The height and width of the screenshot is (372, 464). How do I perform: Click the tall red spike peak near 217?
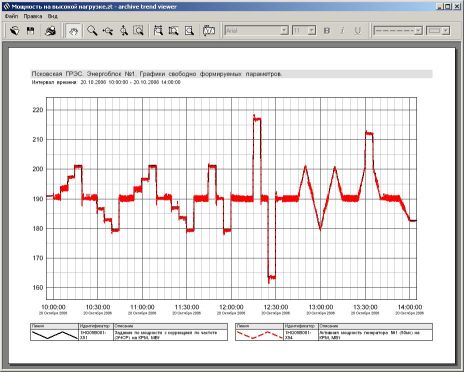[x=257, y=118]
